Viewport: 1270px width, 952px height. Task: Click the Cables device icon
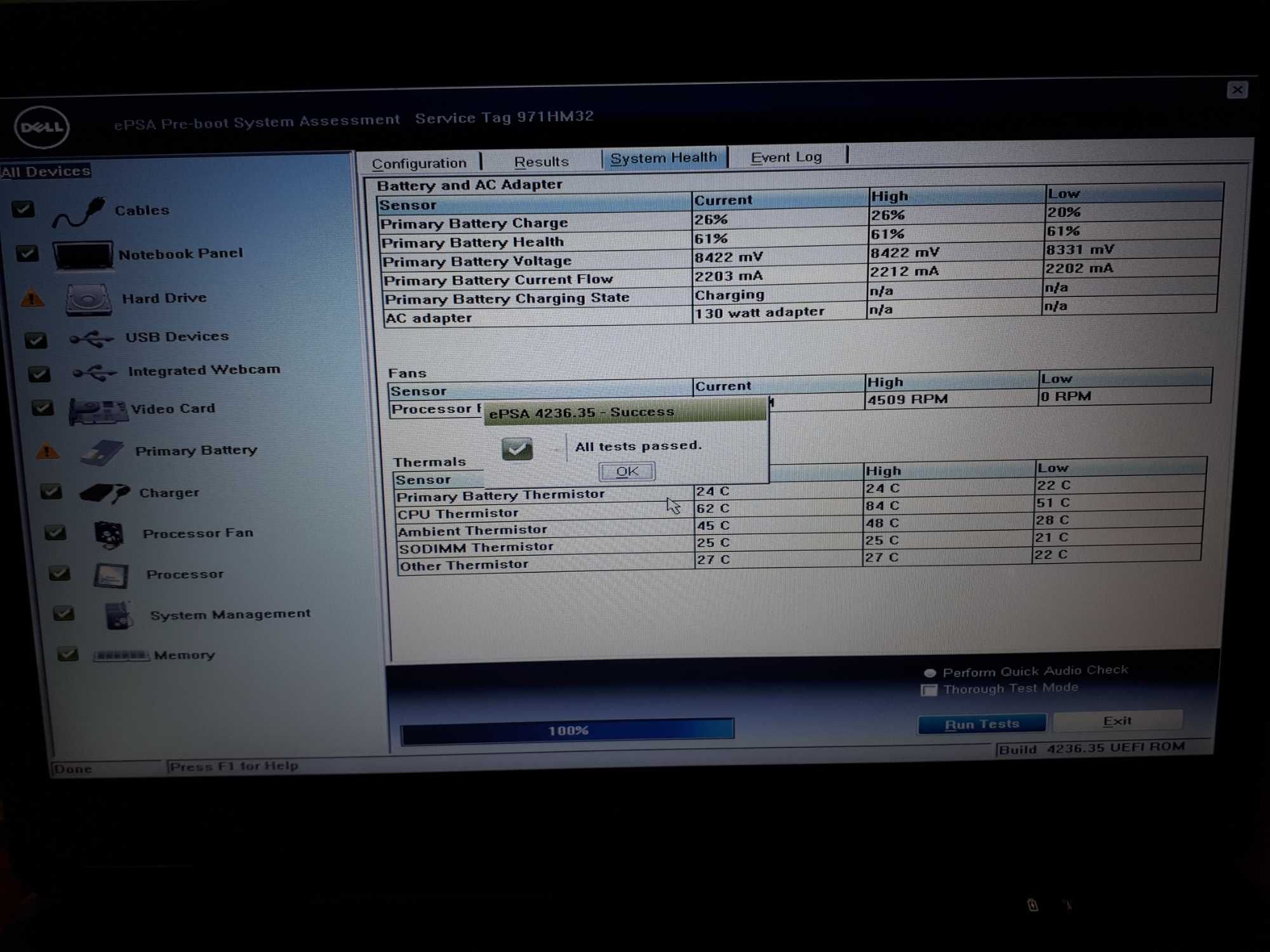click(79, 212)
